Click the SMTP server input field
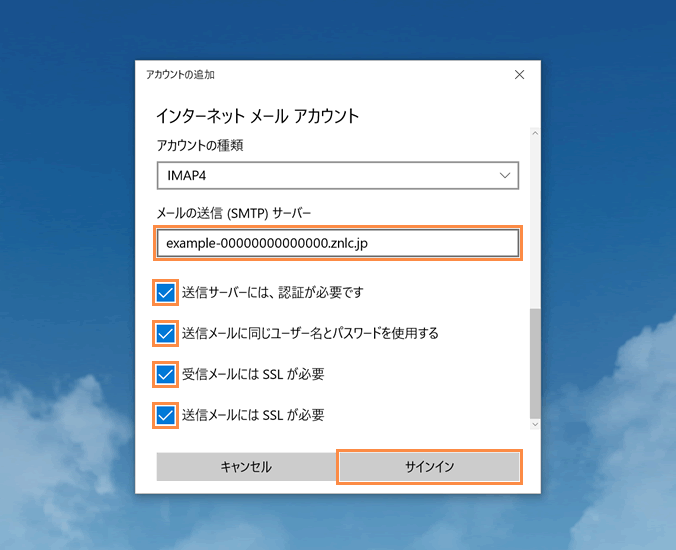Screen dimensions: 676x550 pyautogui.click(x=338, y=243)
